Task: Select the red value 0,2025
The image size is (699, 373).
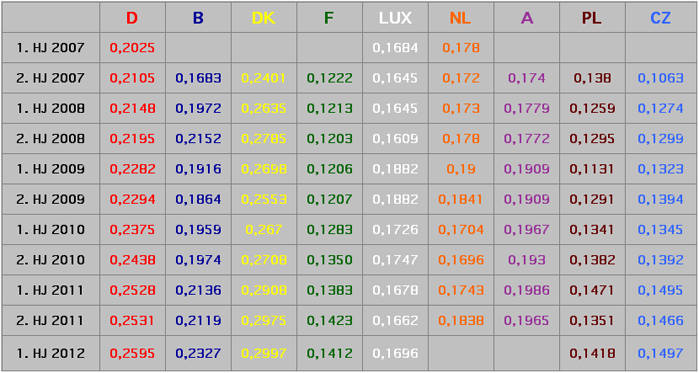Action: coord(132,48)
